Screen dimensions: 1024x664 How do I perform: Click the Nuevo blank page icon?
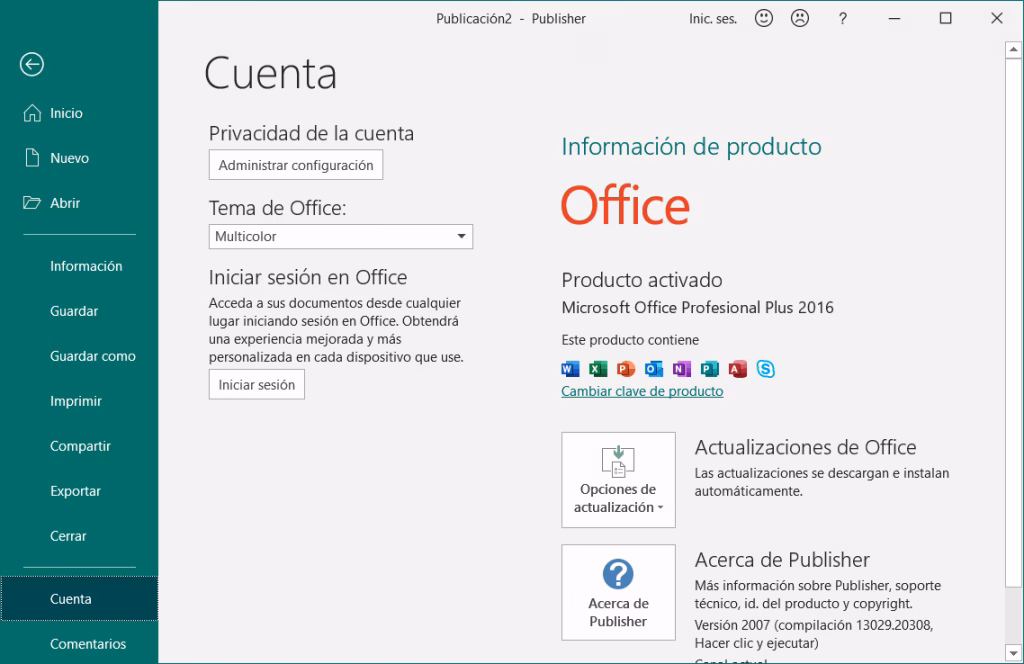(32, 158)
